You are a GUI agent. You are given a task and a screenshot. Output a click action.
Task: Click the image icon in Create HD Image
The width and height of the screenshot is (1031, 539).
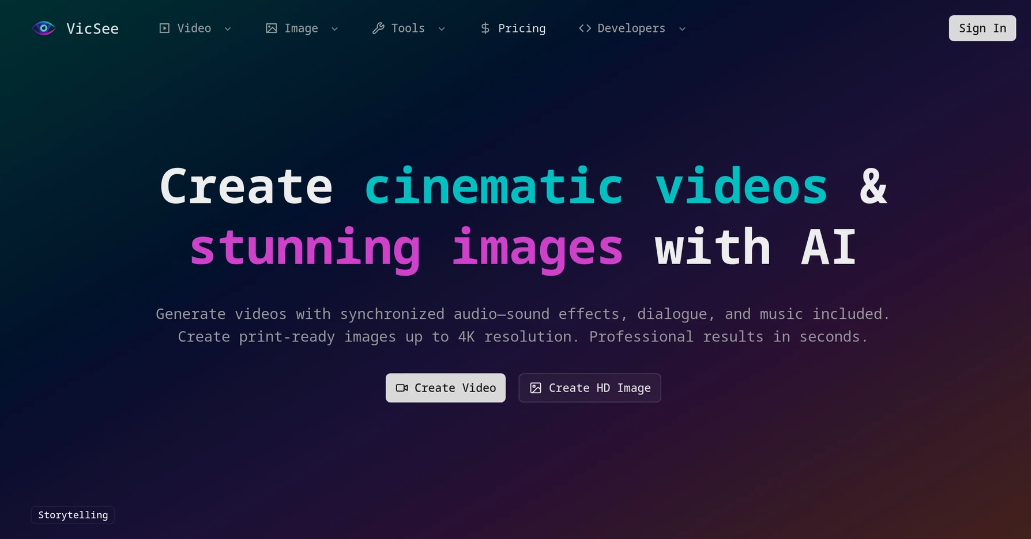click(x=535, y=388)
